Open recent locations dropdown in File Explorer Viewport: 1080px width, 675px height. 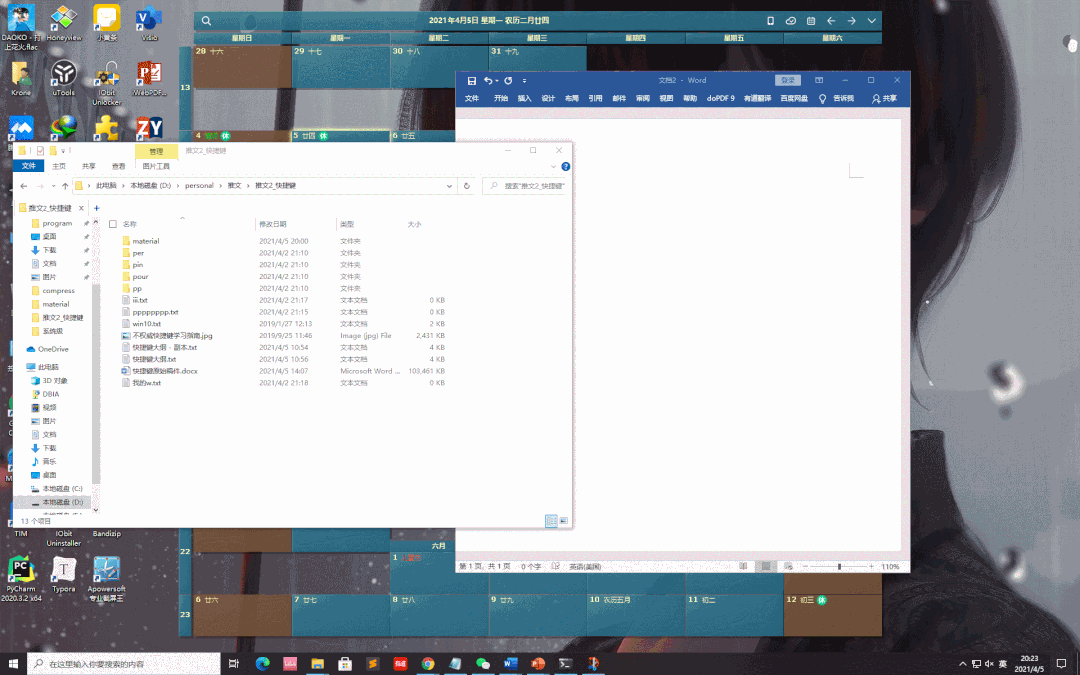53,186
